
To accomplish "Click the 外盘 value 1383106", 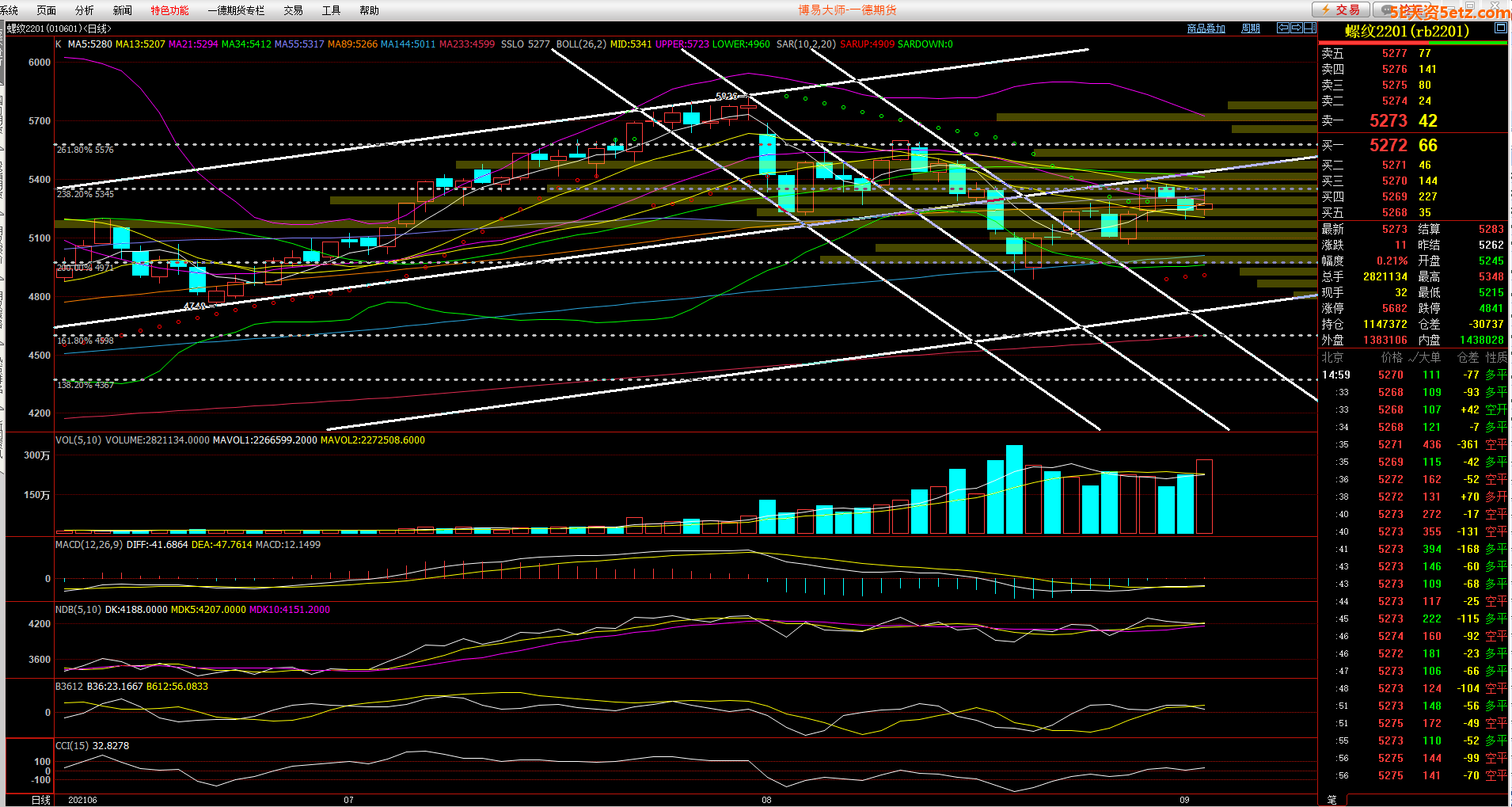I will pyautogui.click(x=1385, y=341).
